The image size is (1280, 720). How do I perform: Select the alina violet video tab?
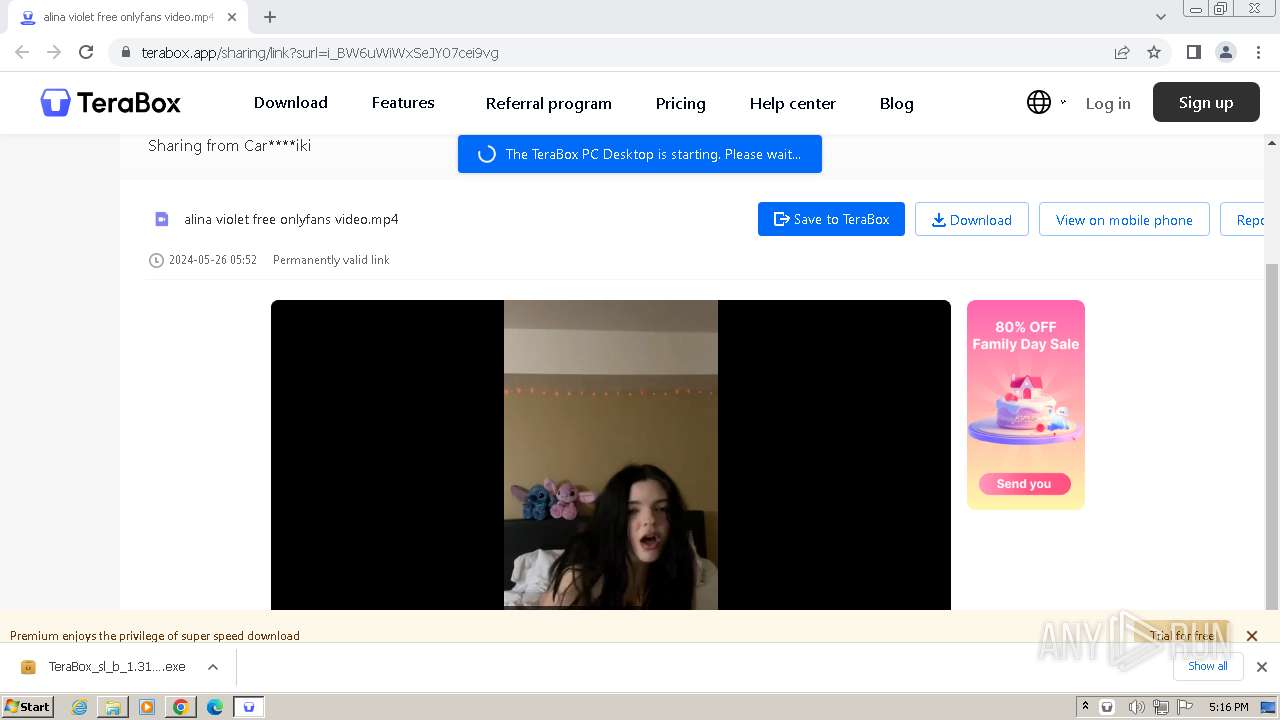click(x=128, y=17)
